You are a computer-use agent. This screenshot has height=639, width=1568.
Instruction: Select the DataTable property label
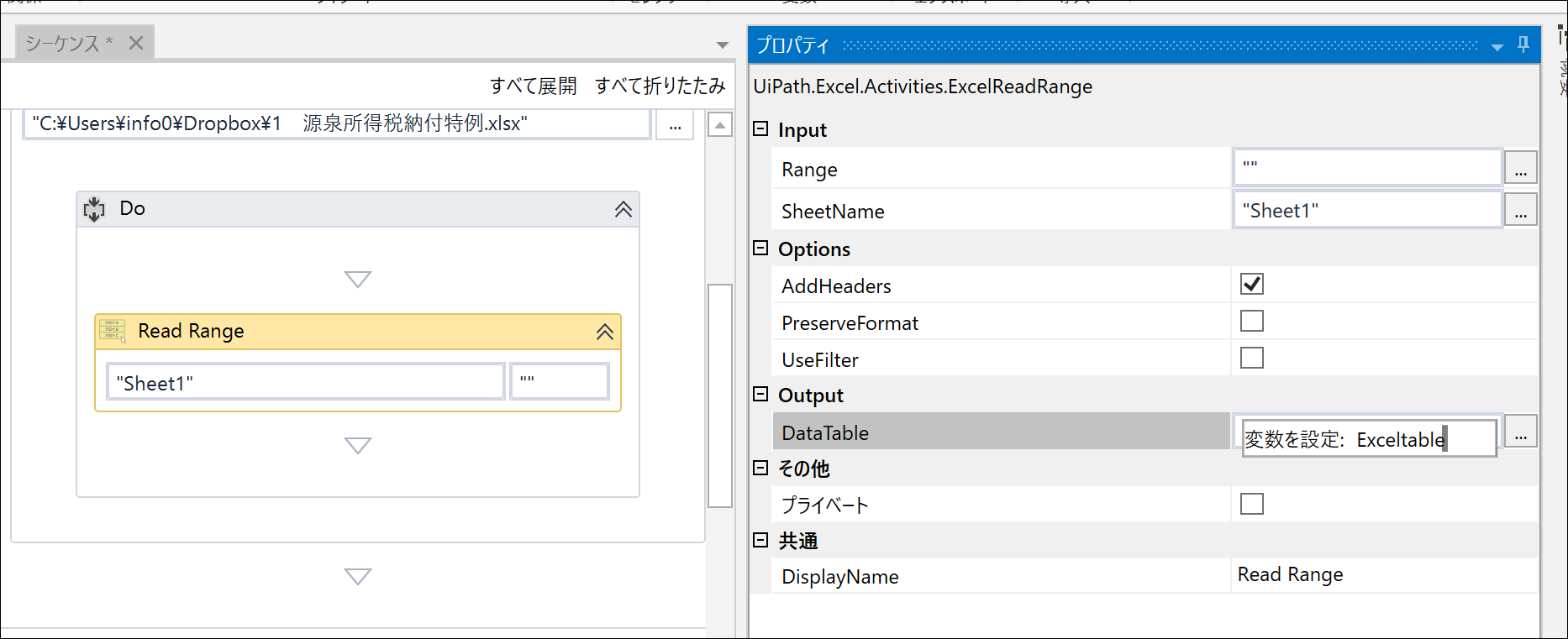pos(825,433)
